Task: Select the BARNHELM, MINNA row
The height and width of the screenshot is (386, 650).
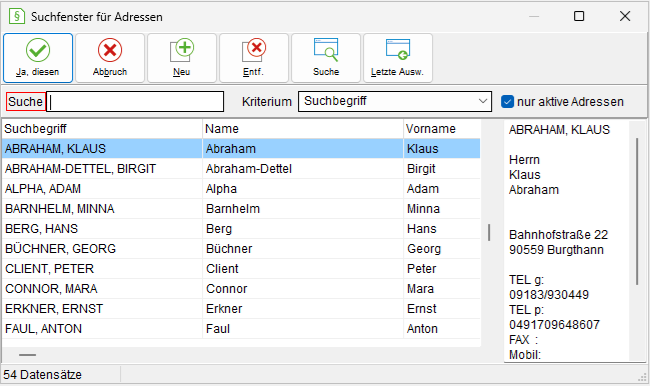Action: 241,209
